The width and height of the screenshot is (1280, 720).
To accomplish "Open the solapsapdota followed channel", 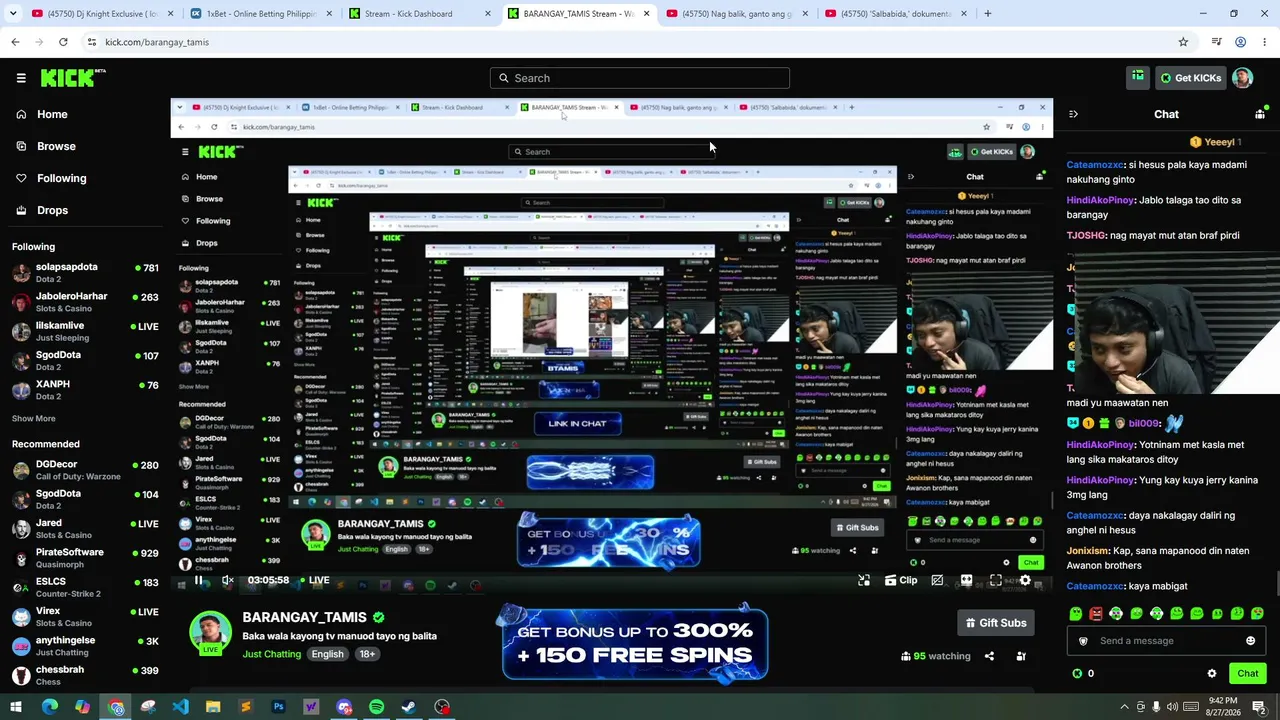I will coord(85,273).
